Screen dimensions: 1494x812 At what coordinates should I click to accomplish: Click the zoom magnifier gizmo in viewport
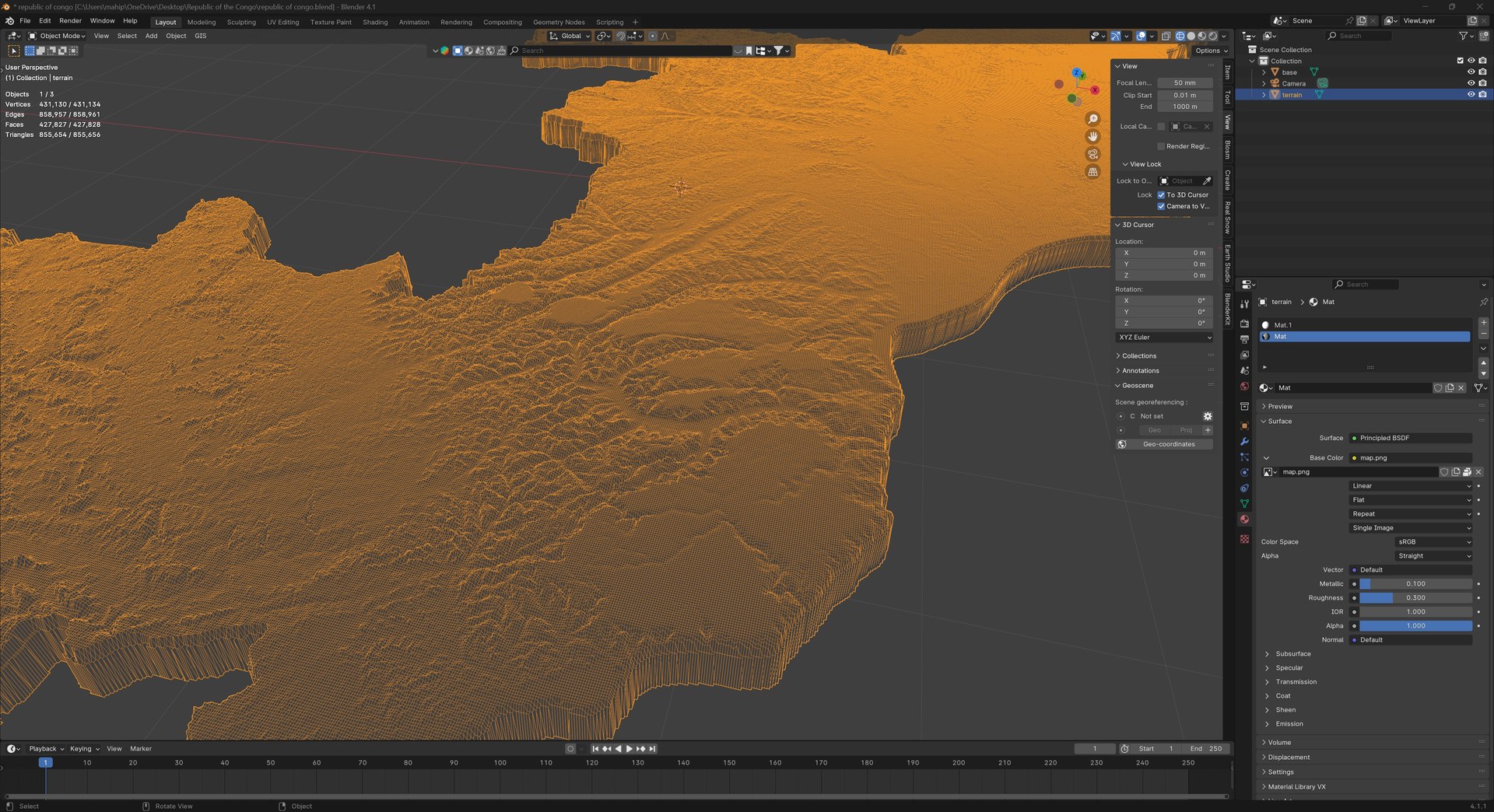[x=1092, y=119]
